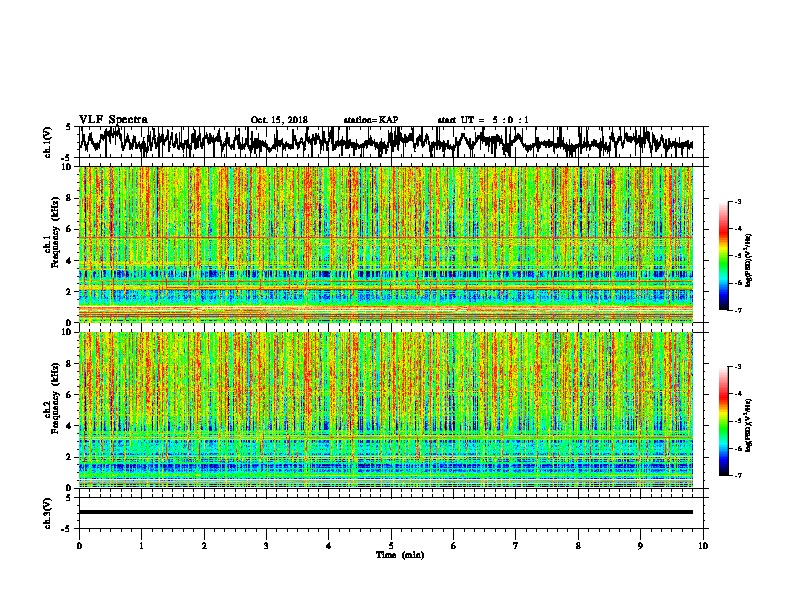792x612 pixels.
Task: Click the ch.2 spectrogram color bar
Action: (x=724, y=421)
